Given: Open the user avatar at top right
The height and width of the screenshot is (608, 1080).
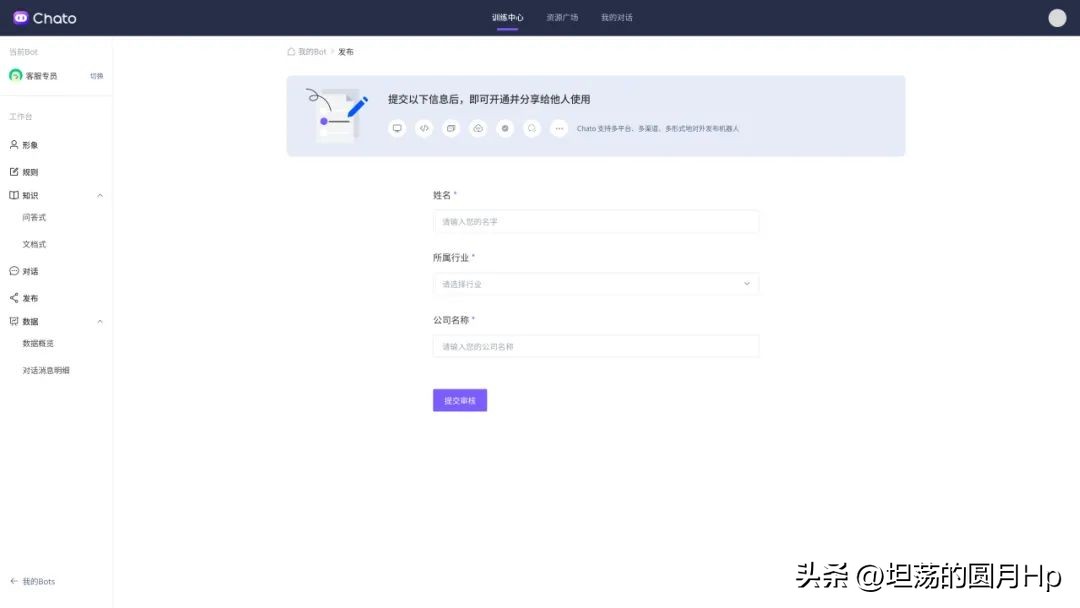Looking at the screenshot, I should point(1057,17).
